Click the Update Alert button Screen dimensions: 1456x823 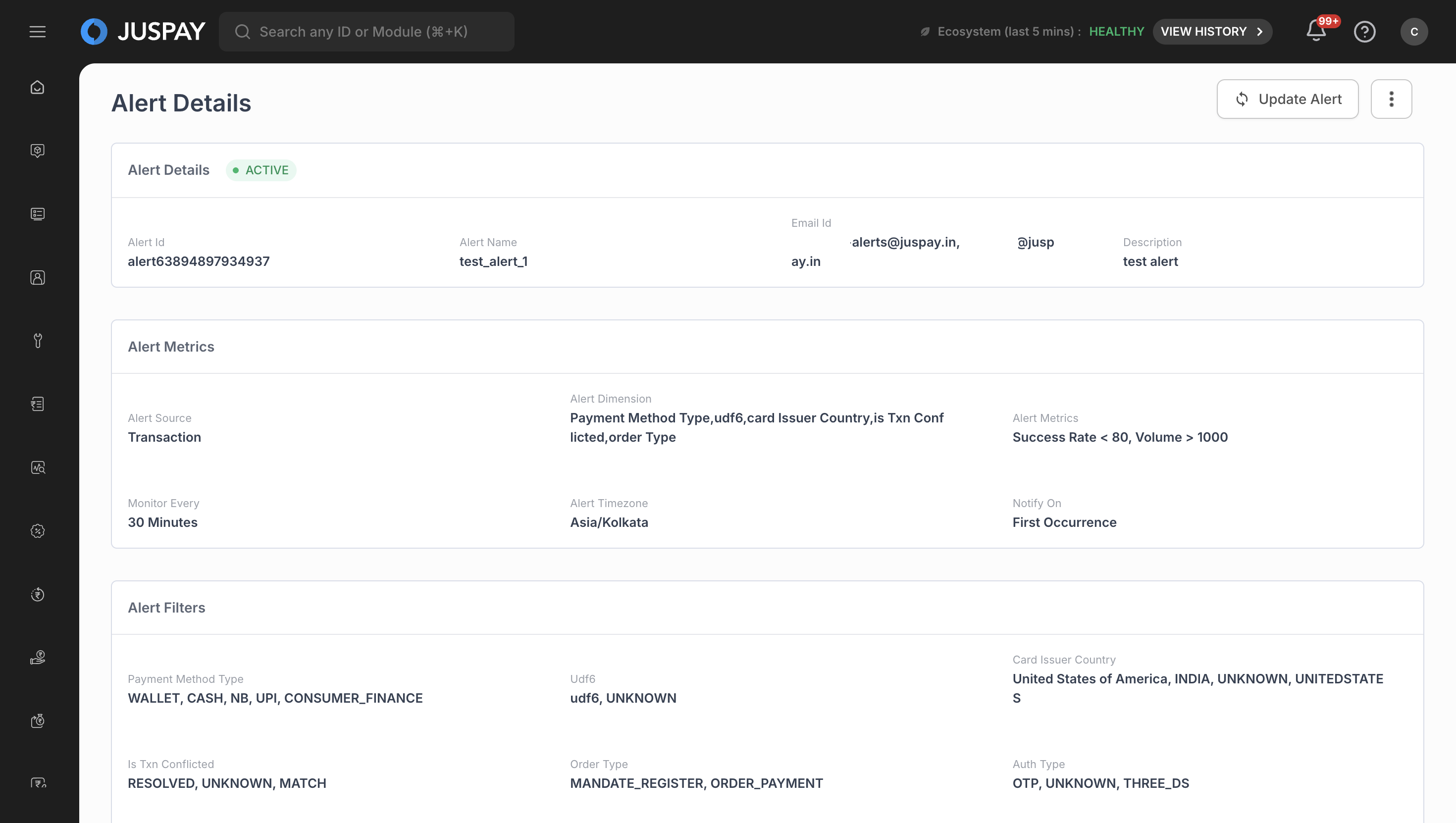1287,99
